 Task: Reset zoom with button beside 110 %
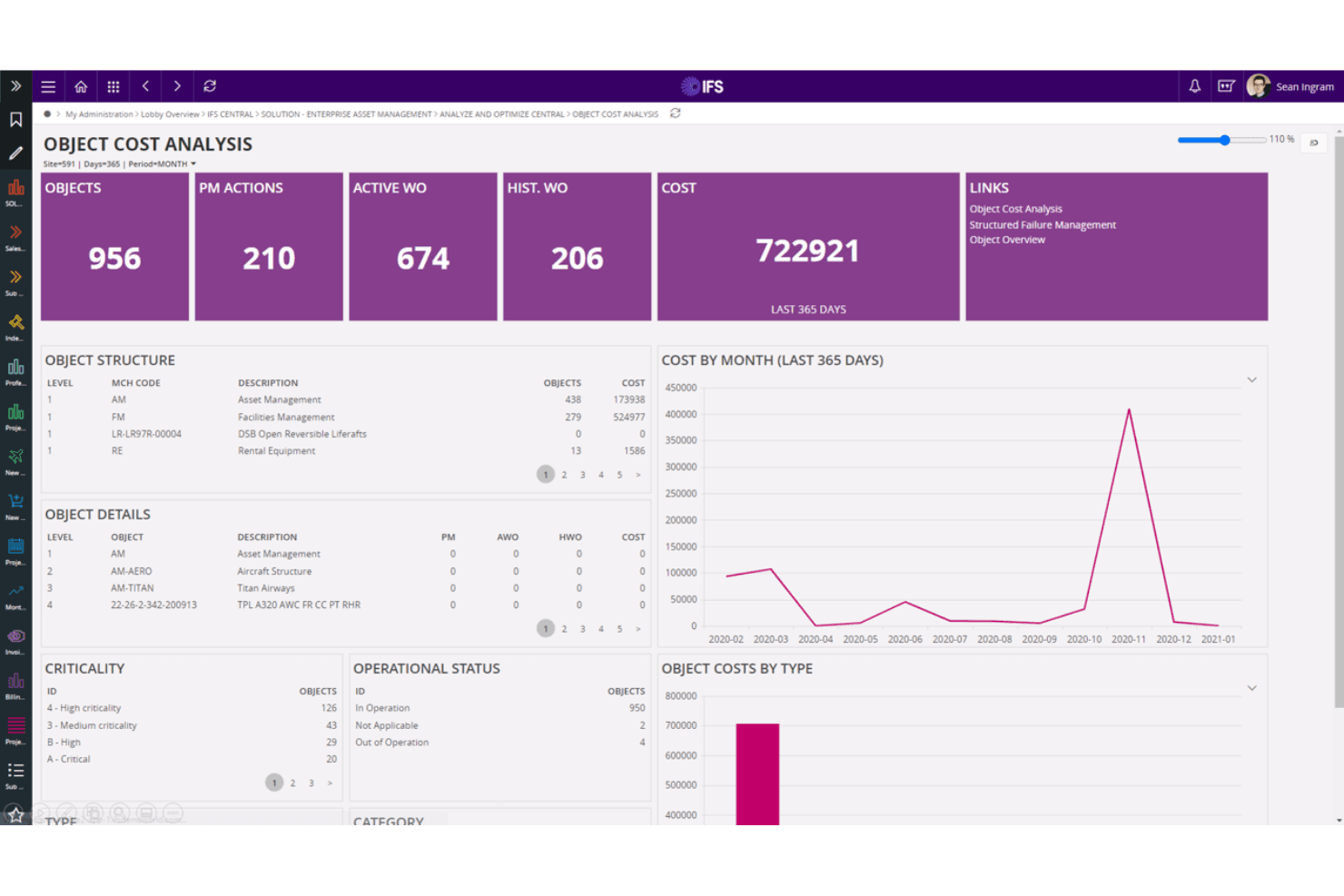pyautogui.click(x=1314, y=143)
